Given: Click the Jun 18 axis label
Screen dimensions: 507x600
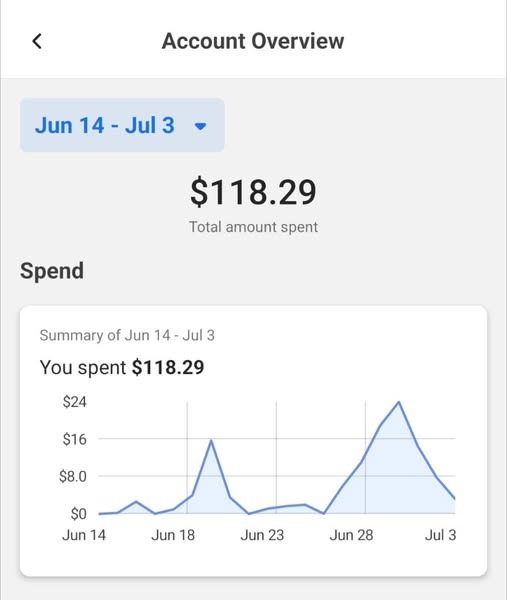Looking at the screenshot, I should (173, 535).
